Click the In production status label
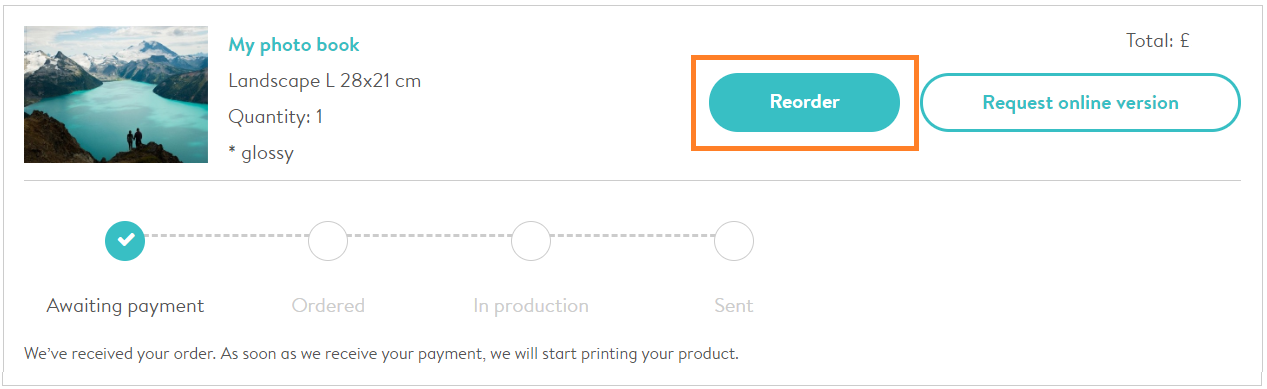The image size is (1267, 389). pyautogui.click(x=531, y=306)
